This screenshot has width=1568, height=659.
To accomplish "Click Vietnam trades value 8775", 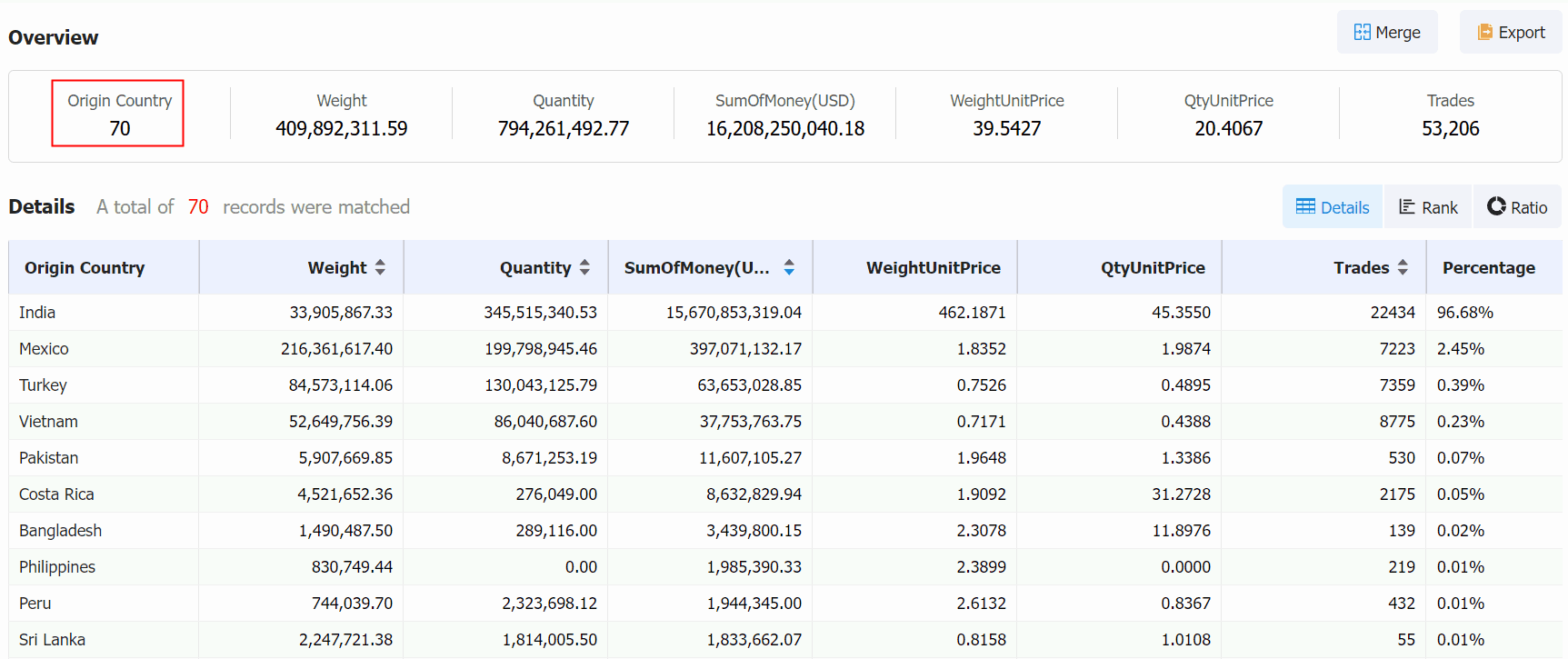I will click(x=1397, y=422).
